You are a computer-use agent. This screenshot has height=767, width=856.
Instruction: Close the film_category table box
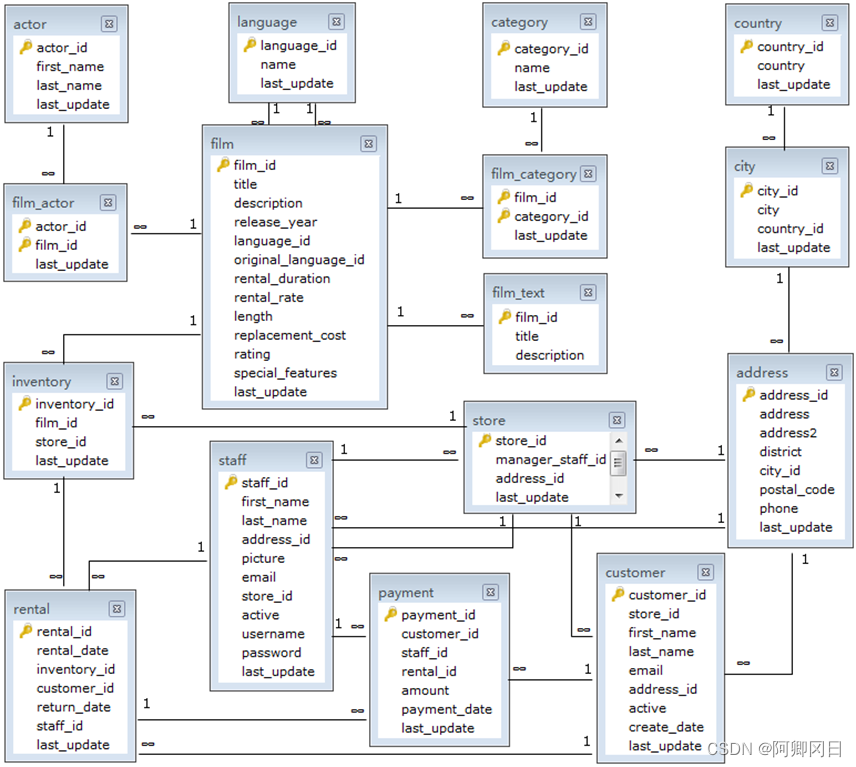(589, 173)
